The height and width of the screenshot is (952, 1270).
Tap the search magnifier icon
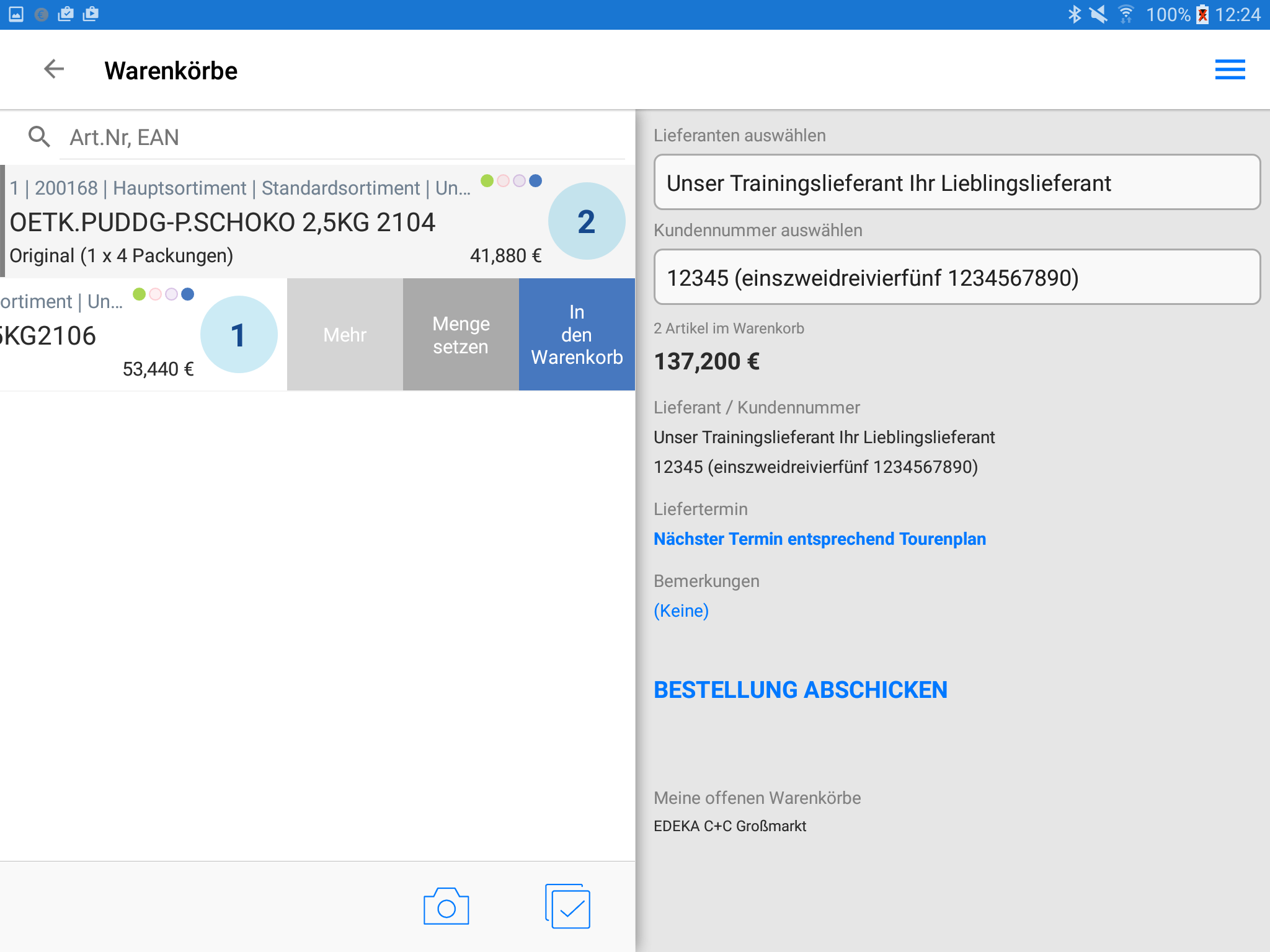coord(39,137)
